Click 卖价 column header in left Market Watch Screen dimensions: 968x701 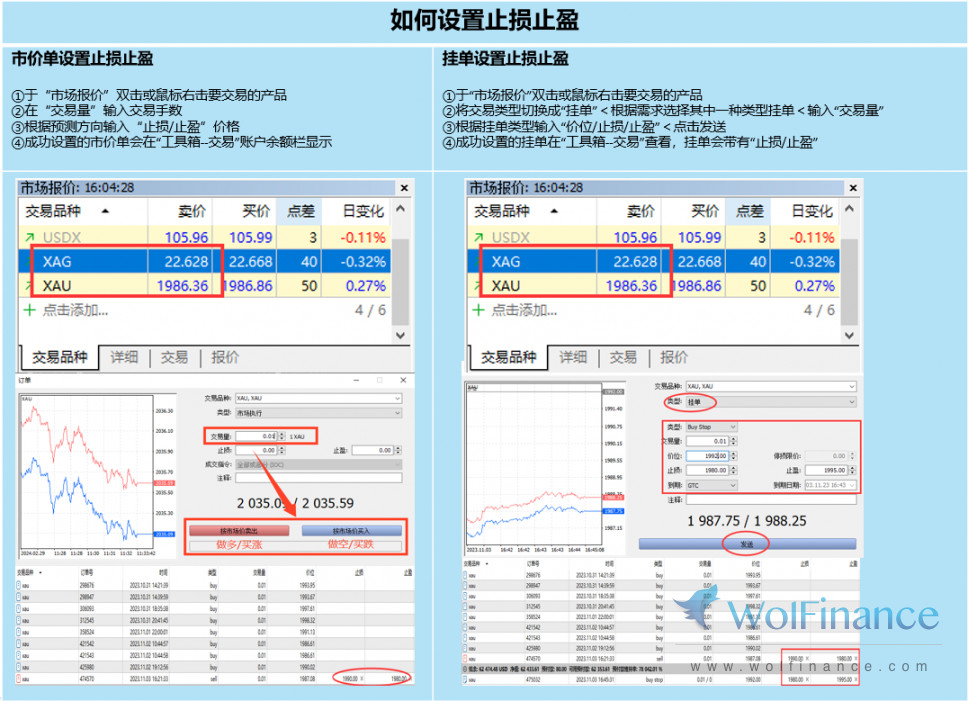click(x=191, y=211)
